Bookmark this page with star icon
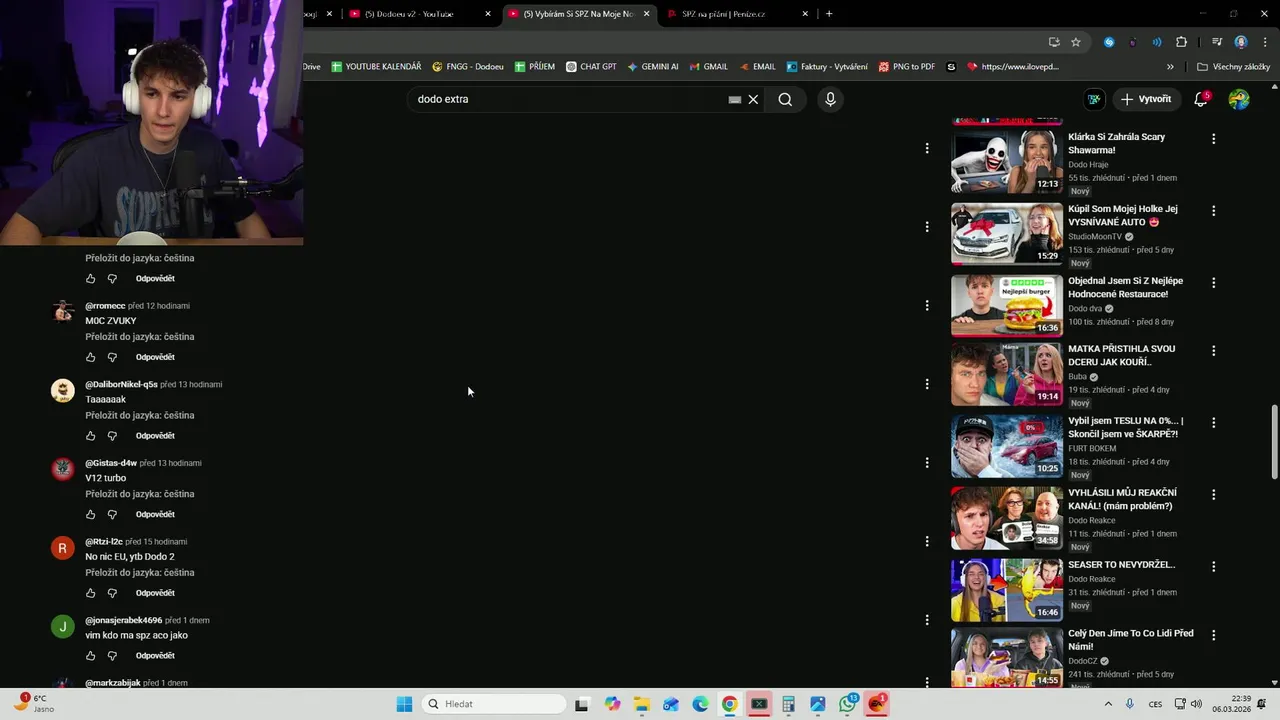This screenshot has width=1280, height=720. click(1076, 42)
